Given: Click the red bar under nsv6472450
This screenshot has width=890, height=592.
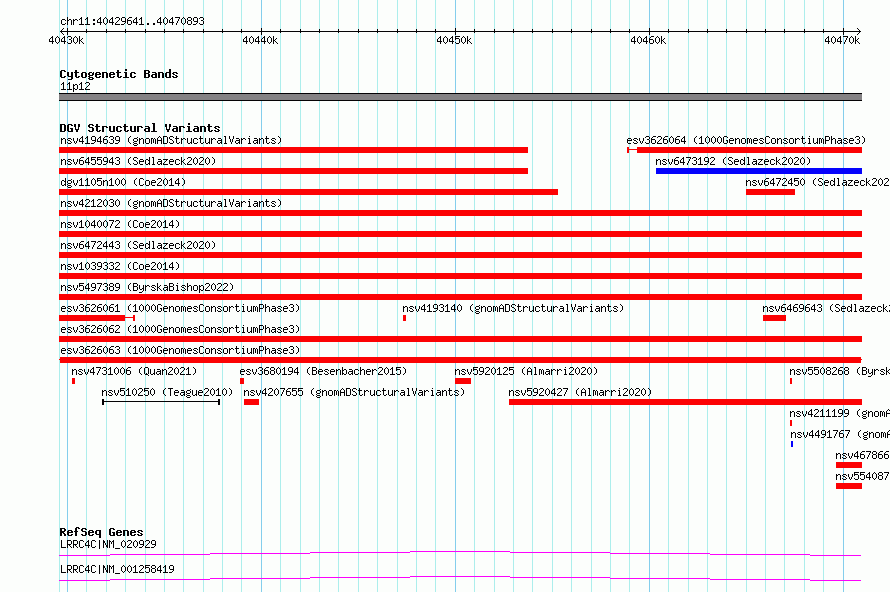Looking at the screenshot, I should point(770,192).
